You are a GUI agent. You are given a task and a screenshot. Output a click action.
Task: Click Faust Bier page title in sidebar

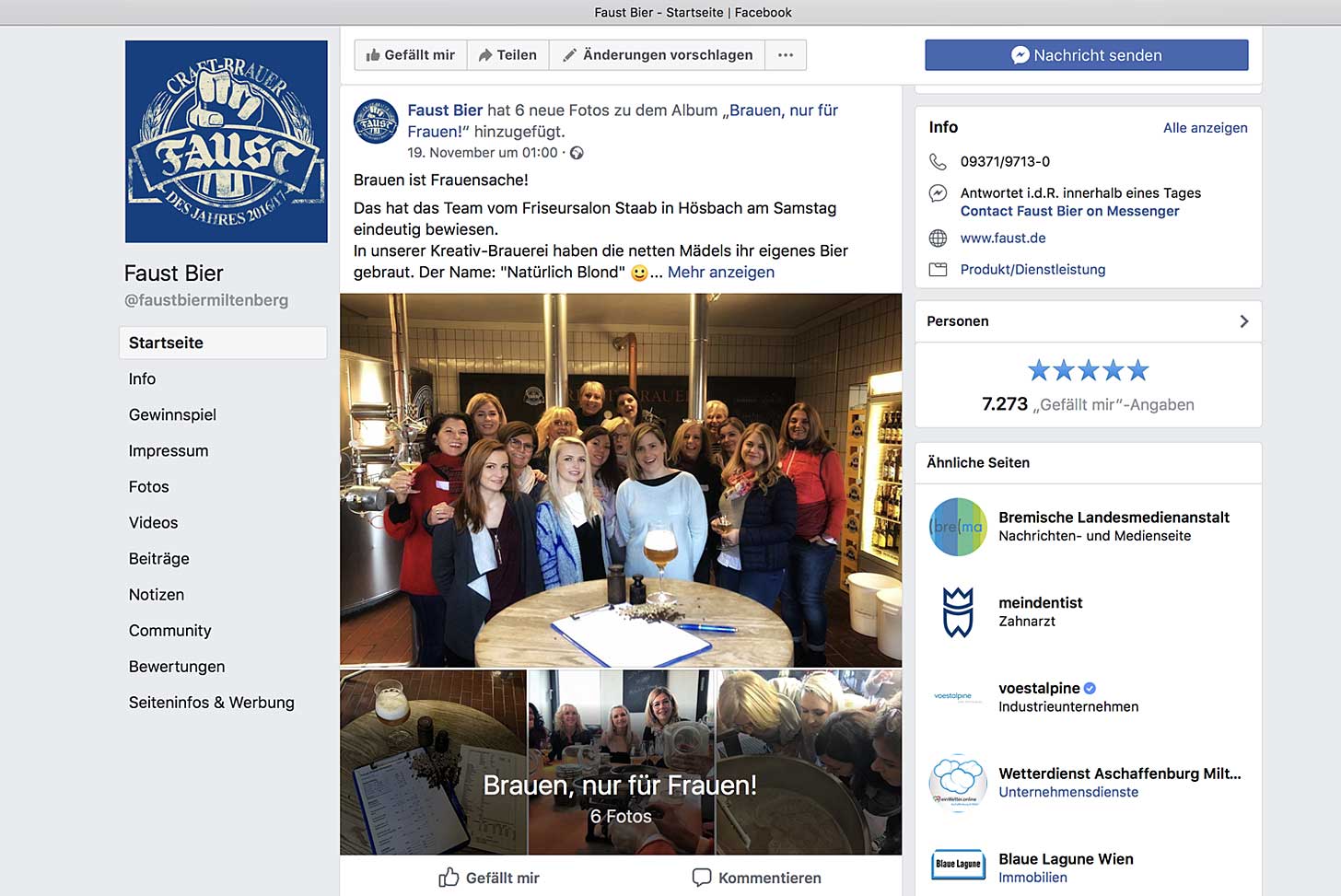[174, 273]
